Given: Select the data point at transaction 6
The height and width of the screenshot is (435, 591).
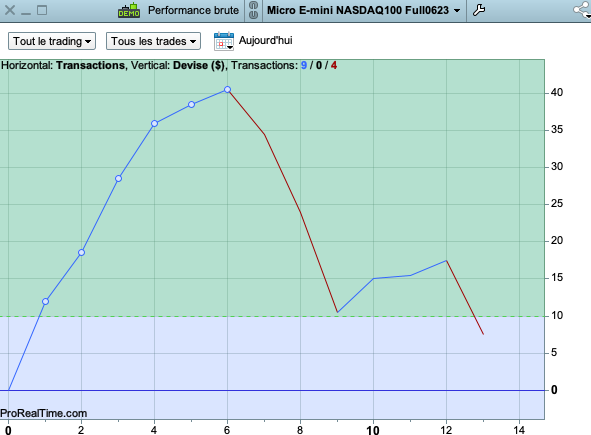Looking at the screenshot, I should [x=227, y=89].
